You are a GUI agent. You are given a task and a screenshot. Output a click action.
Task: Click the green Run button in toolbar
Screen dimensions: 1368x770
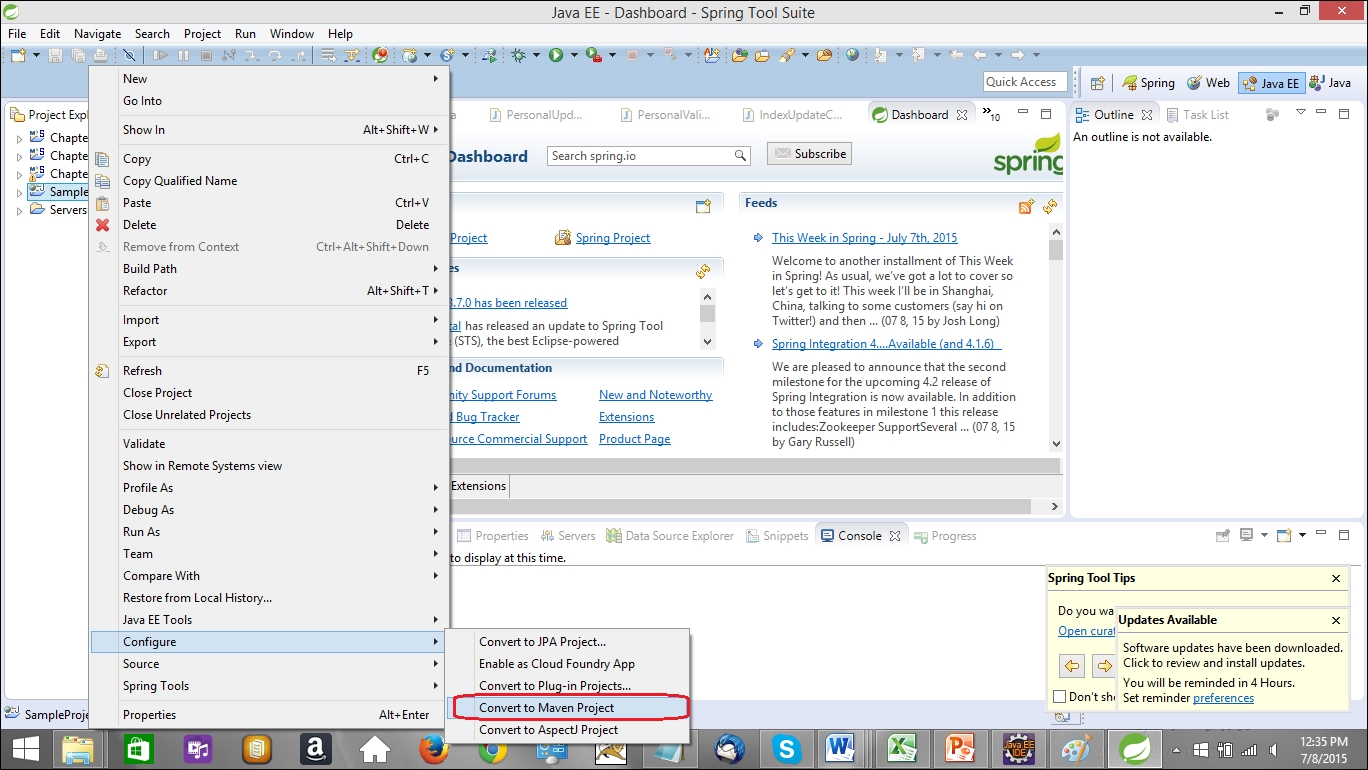pos(556,56)
